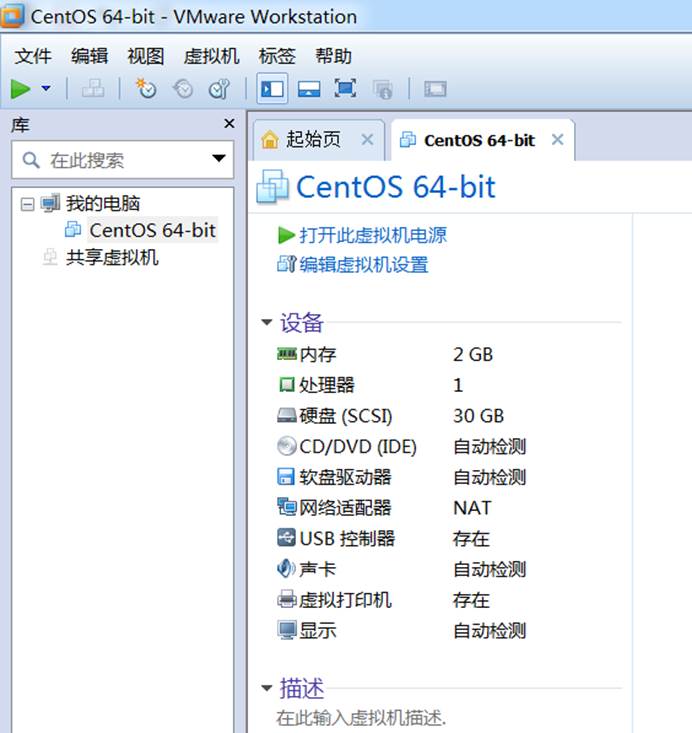Enter full screen mode via toolbar icon
This screenshot has height=733, width=692.
345,88
